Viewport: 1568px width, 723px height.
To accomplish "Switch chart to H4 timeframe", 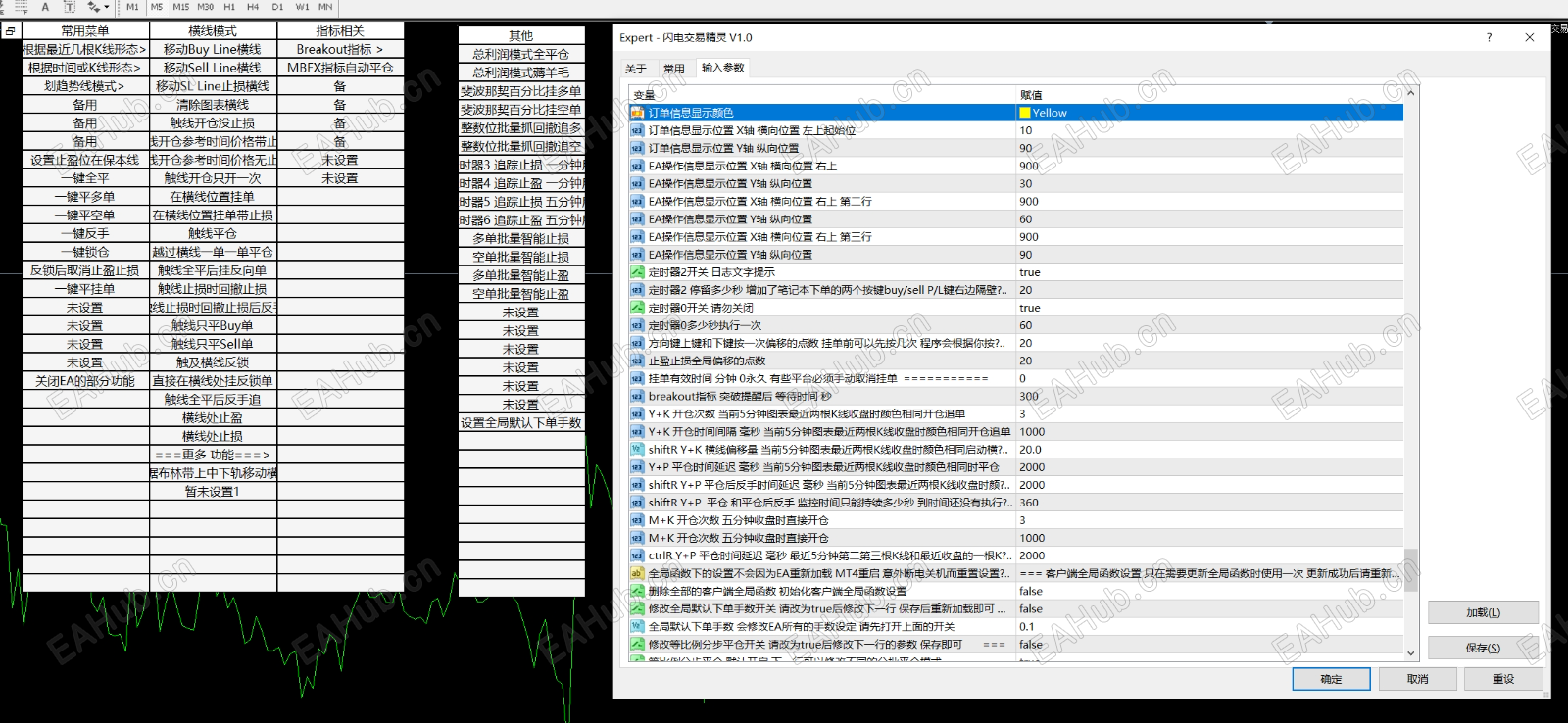I will [253, 7].
